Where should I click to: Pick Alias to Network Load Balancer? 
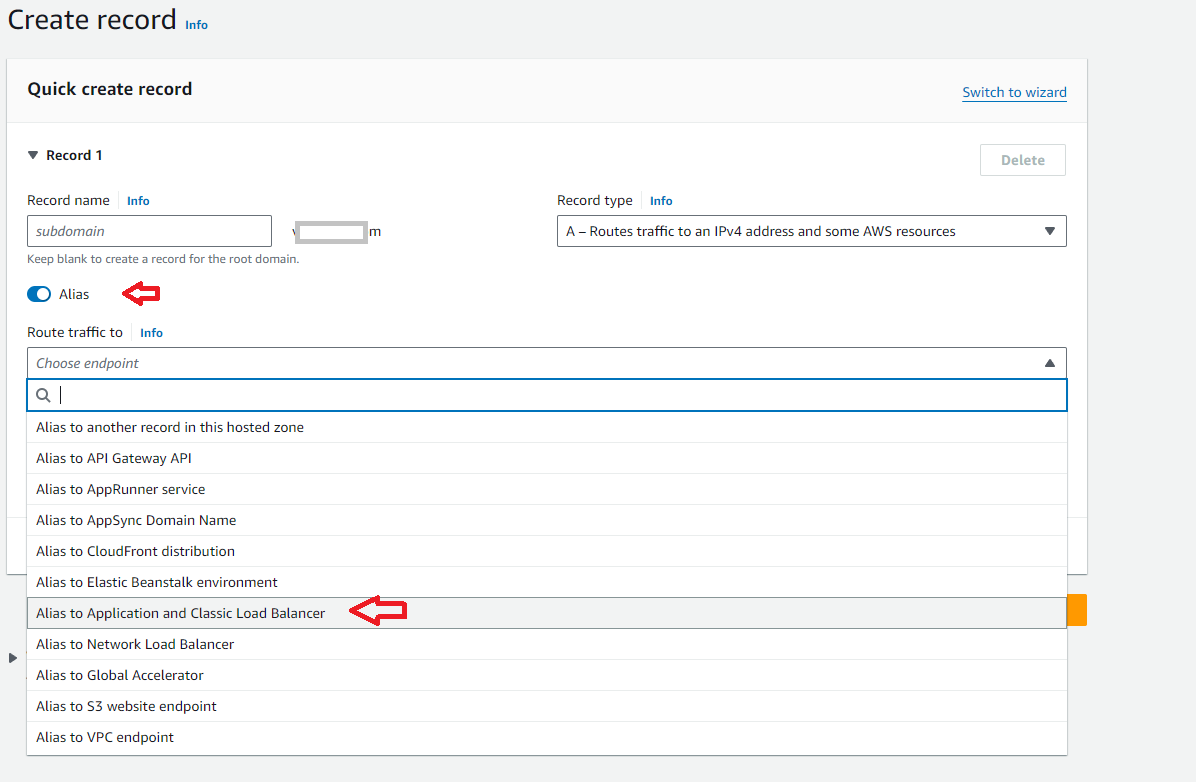[135, 644]
